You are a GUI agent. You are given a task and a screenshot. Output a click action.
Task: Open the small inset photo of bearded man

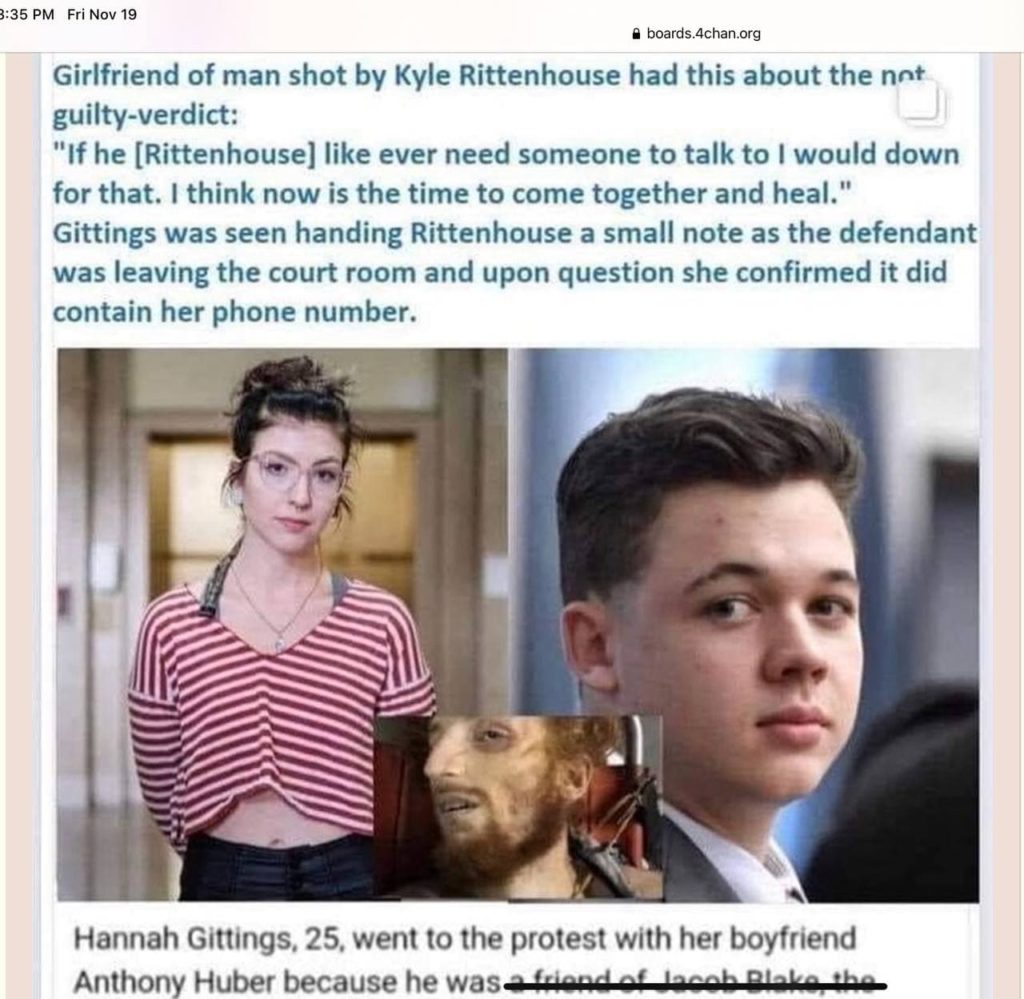519,807
